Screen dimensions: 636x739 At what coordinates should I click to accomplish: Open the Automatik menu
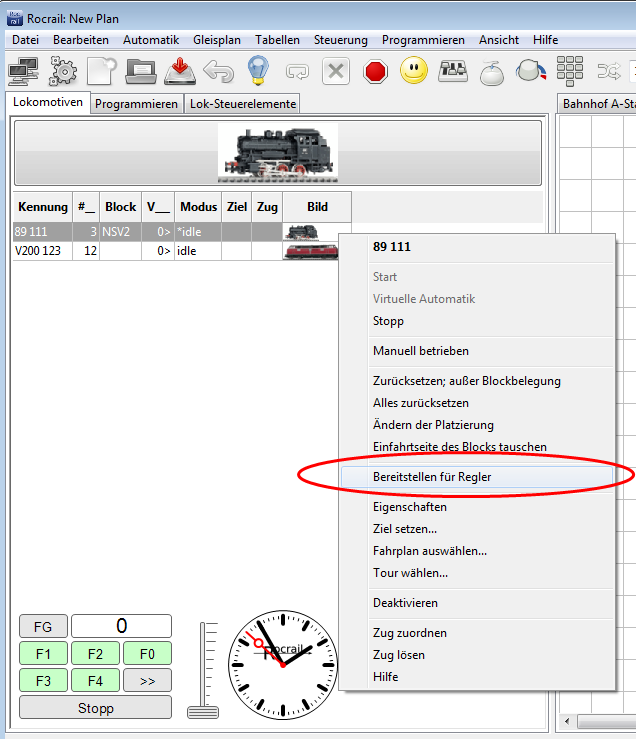pos(151,40)
